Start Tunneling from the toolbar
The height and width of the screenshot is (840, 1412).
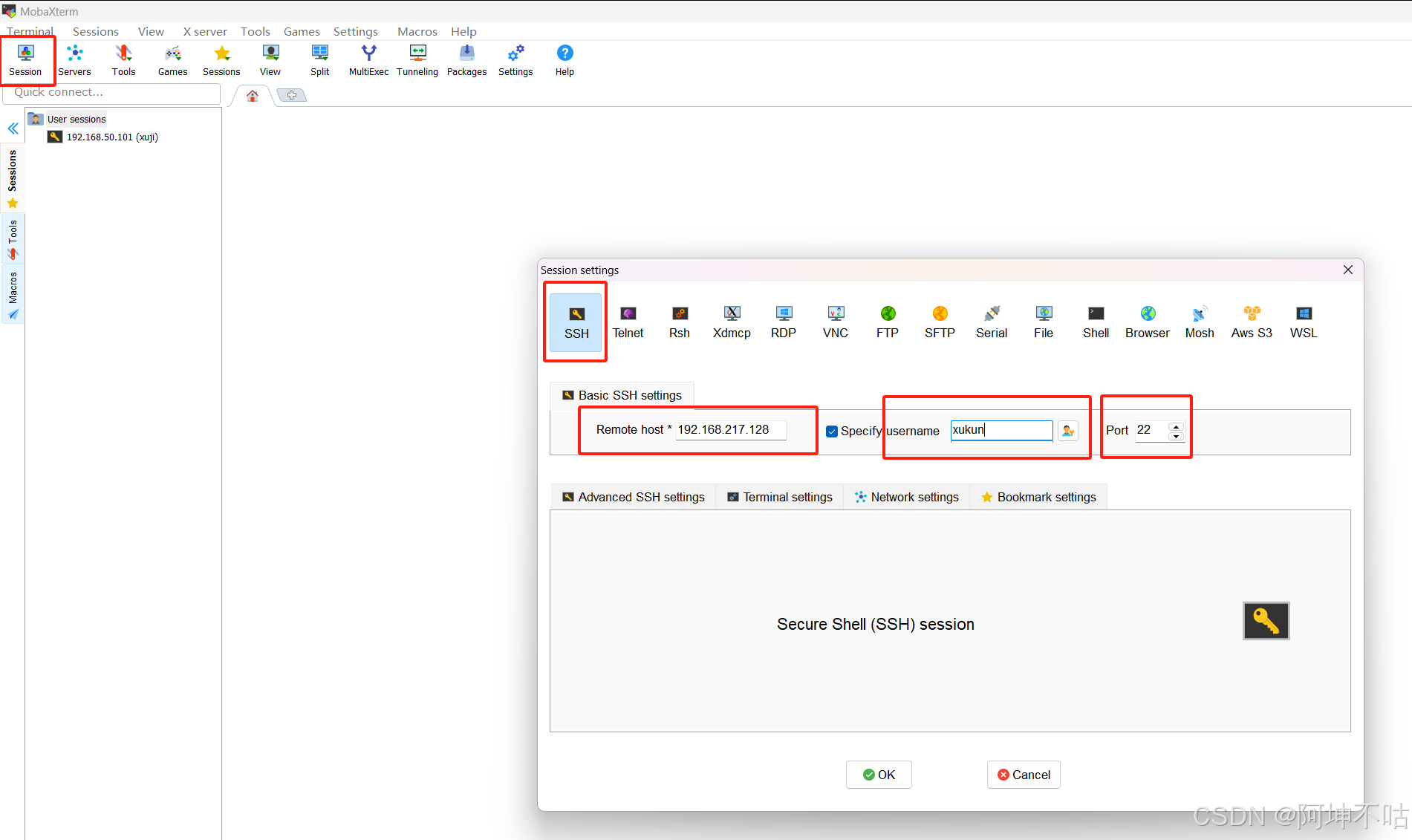(417, 60)
